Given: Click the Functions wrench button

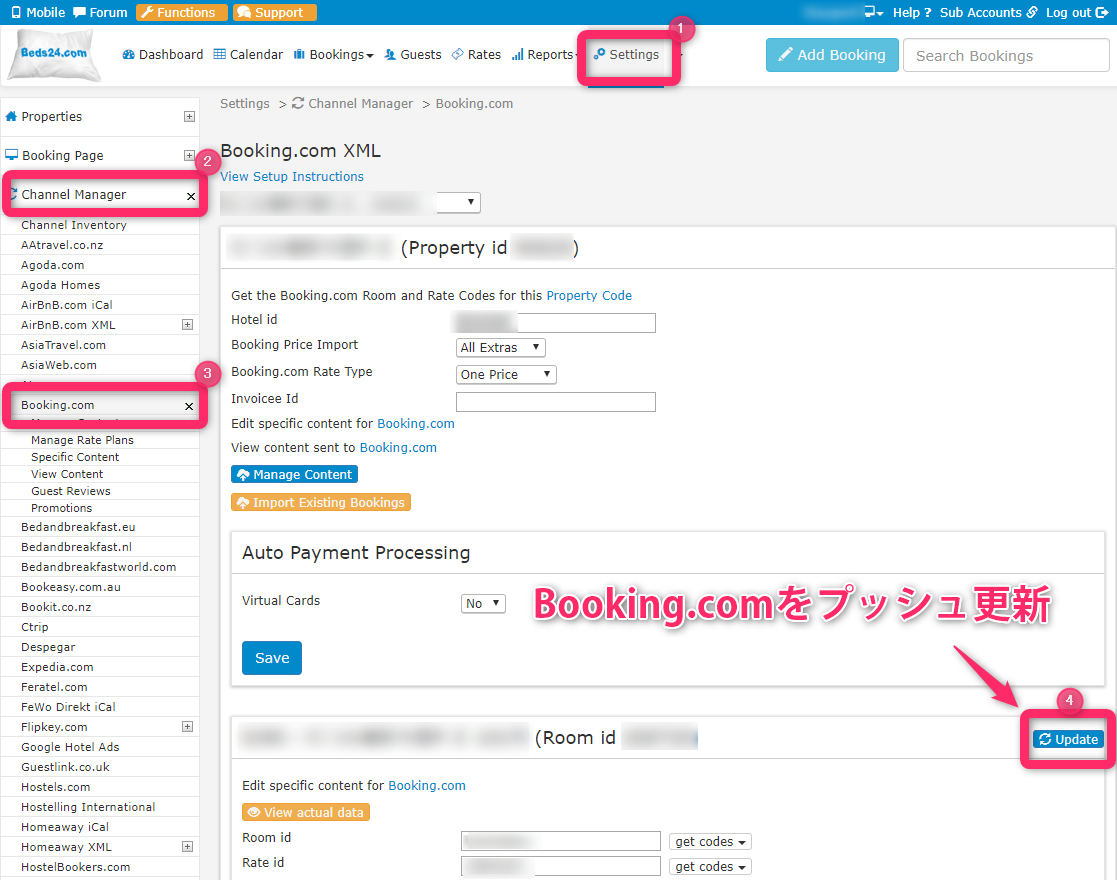Looking at the screenshot, I should pyautogui.click(x=182, y=12).
